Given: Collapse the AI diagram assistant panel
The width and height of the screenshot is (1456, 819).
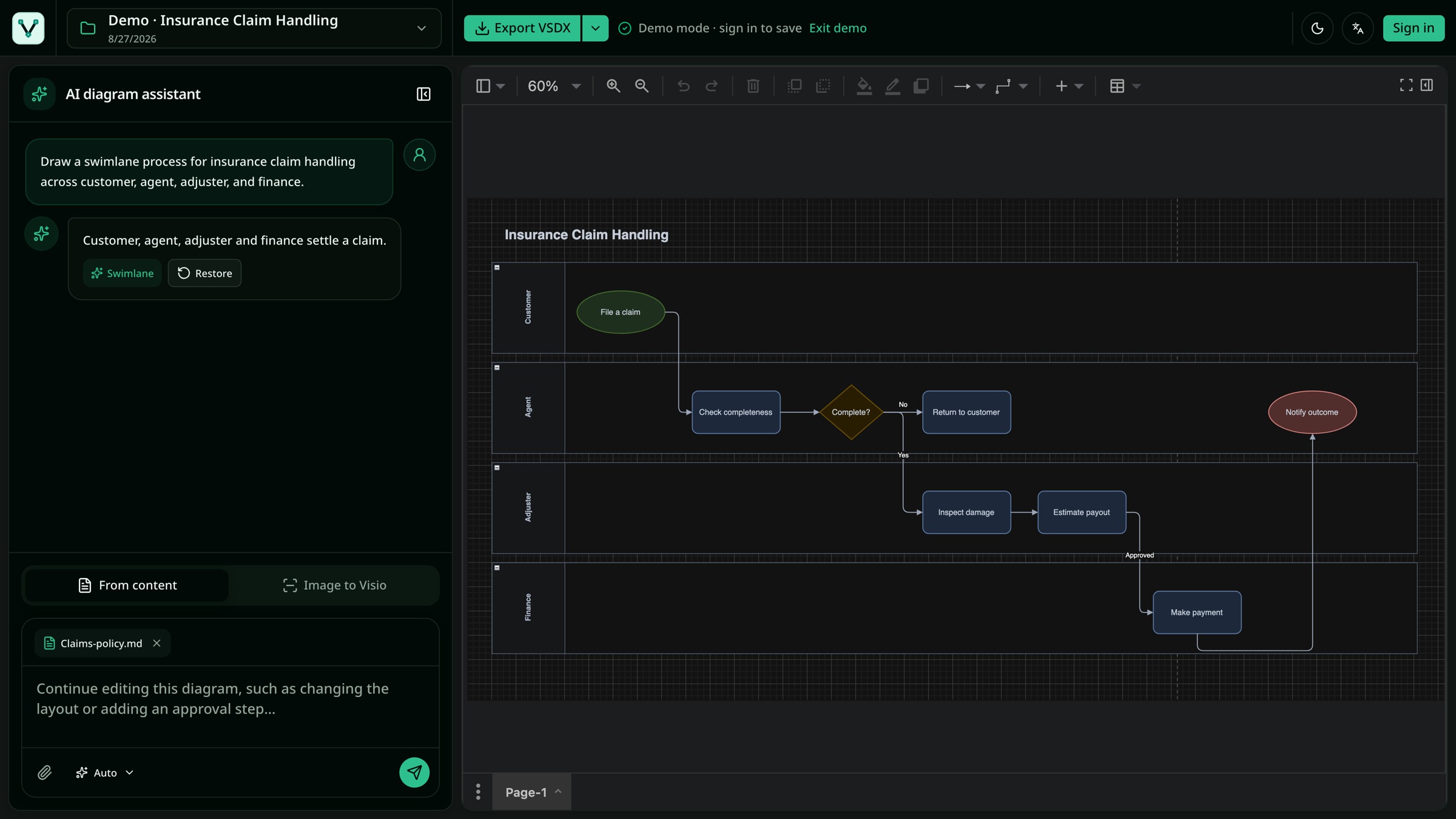Looking at the screenshot, I should (x=423, y=94).
